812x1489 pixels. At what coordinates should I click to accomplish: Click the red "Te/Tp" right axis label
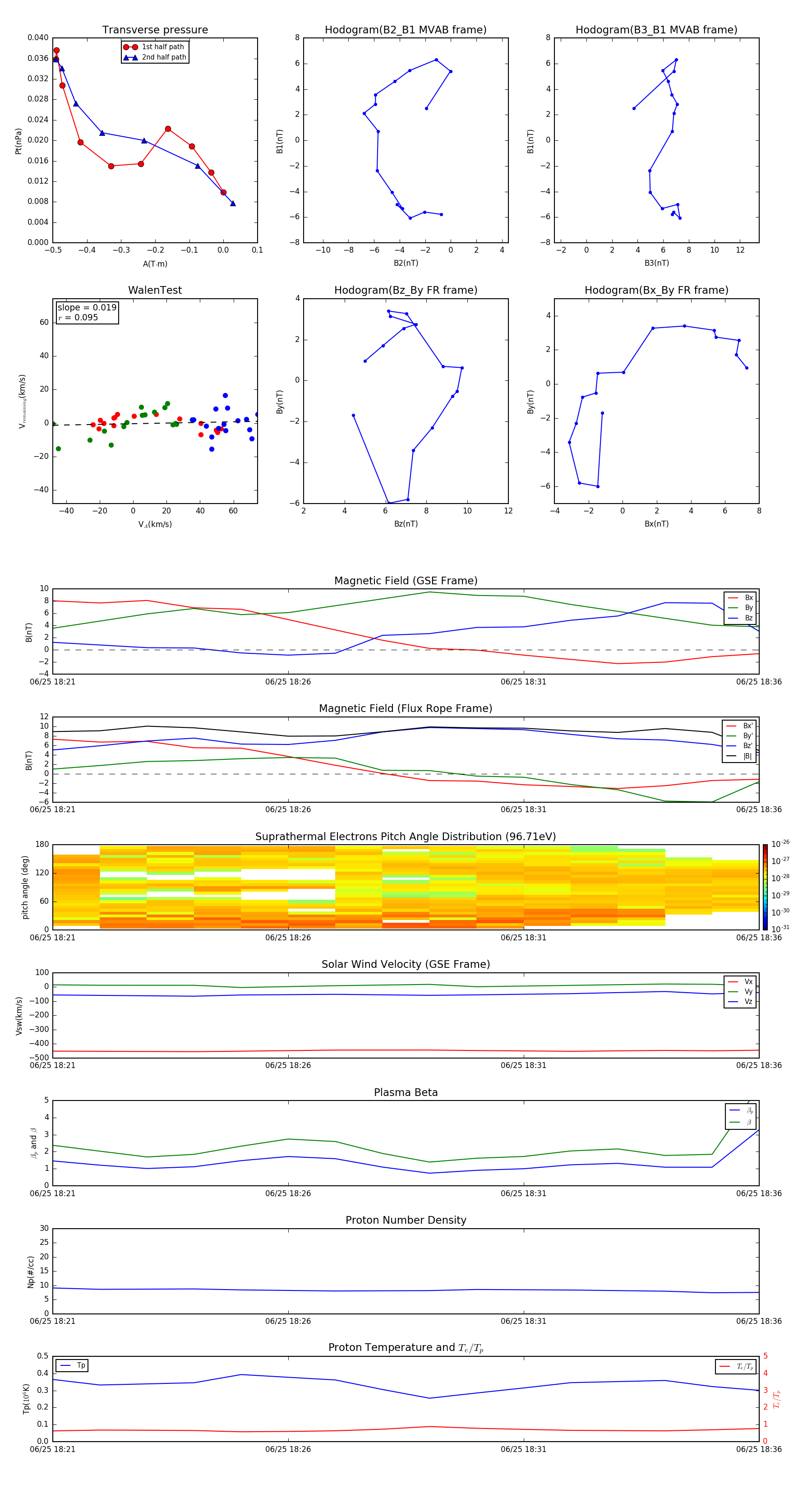[777, 1399]
